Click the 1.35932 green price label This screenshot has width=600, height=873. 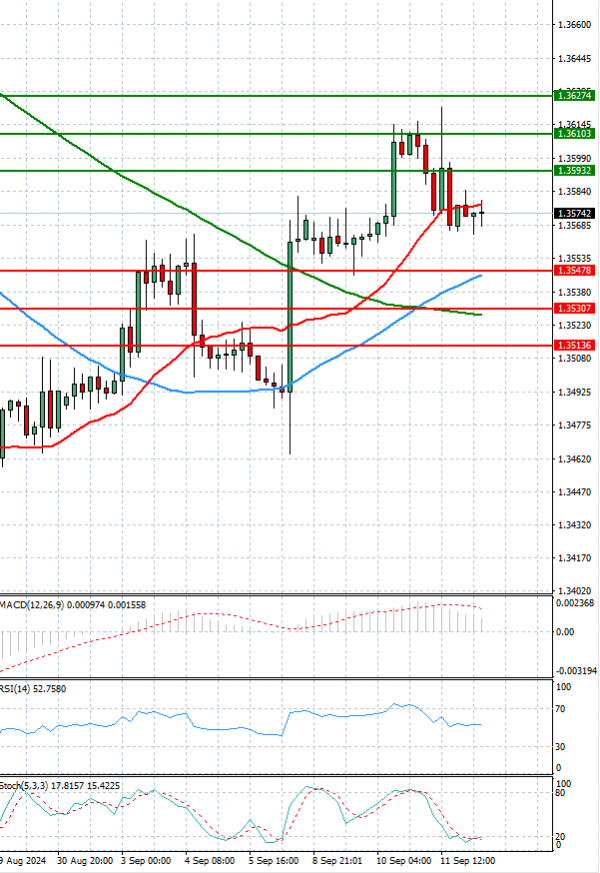(574, 170)
